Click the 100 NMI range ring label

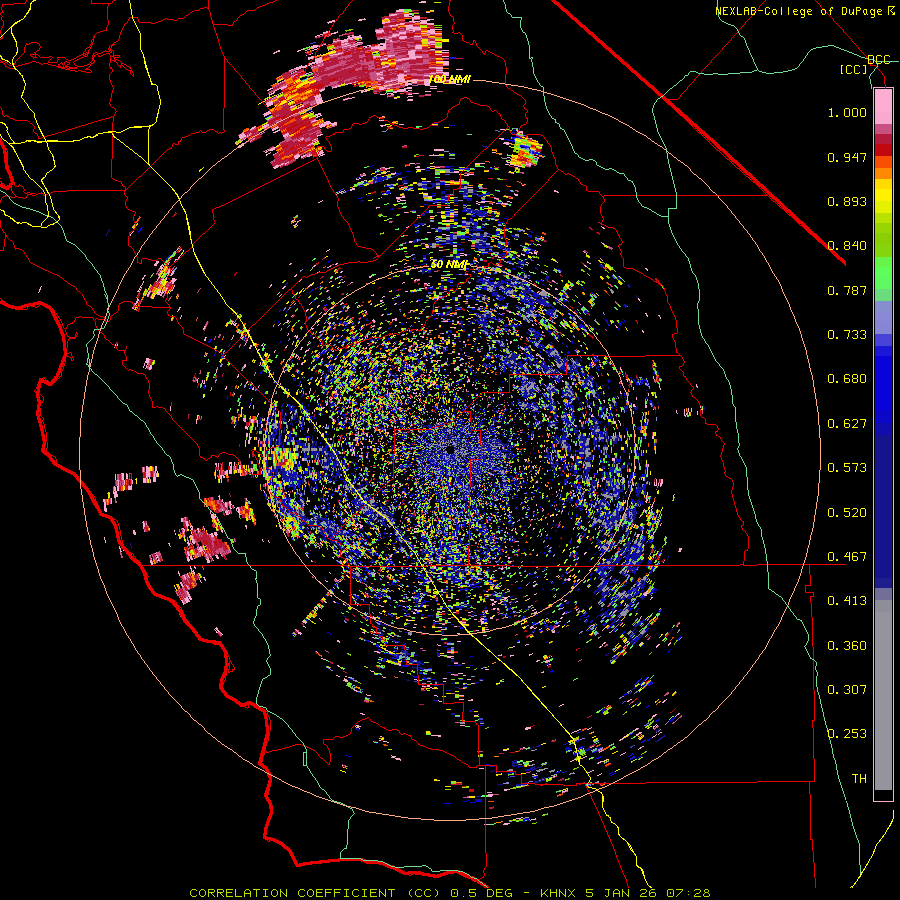tap(450, 79)
